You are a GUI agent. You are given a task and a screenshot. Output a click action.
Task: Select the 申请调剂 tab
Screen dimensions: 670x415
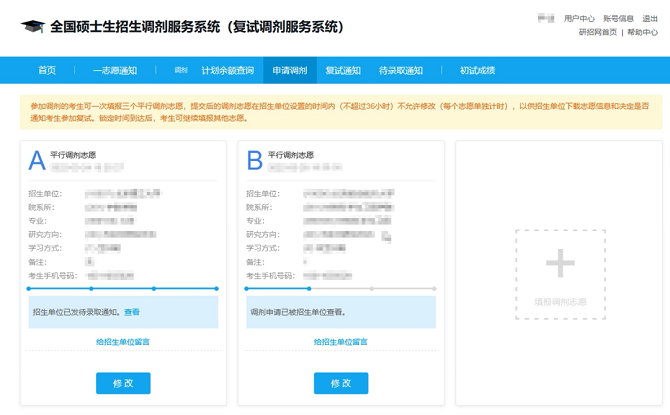click(290, 71)
